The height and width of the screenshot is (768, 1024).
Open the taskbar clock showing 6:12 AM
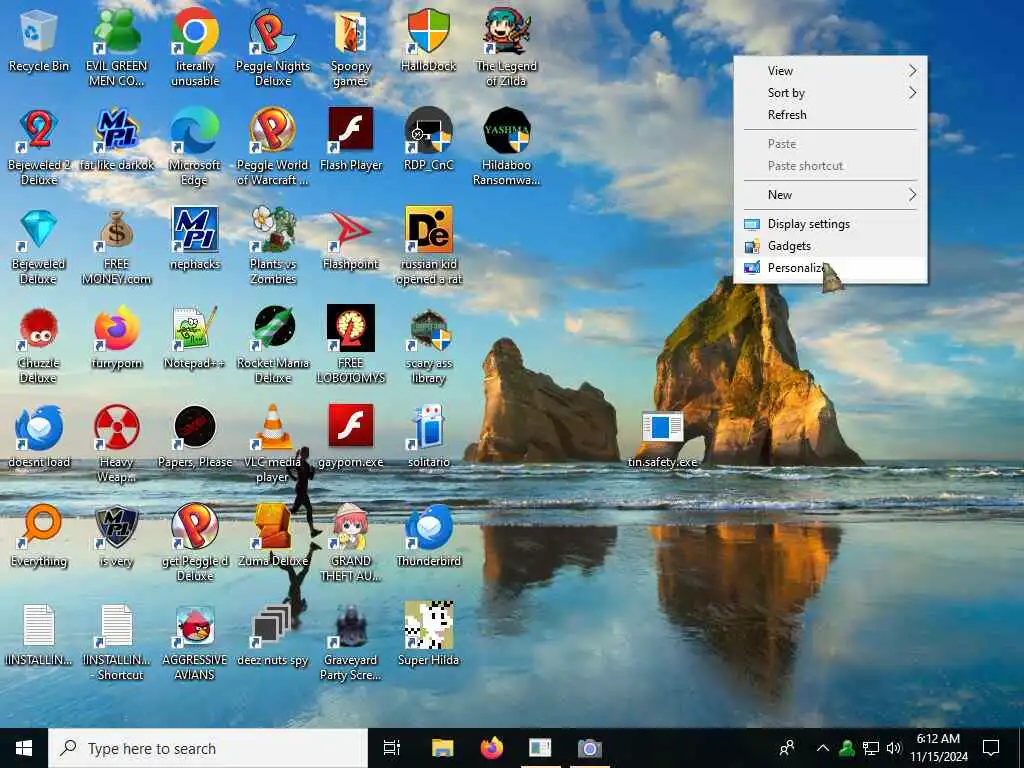tap(938, 748)
